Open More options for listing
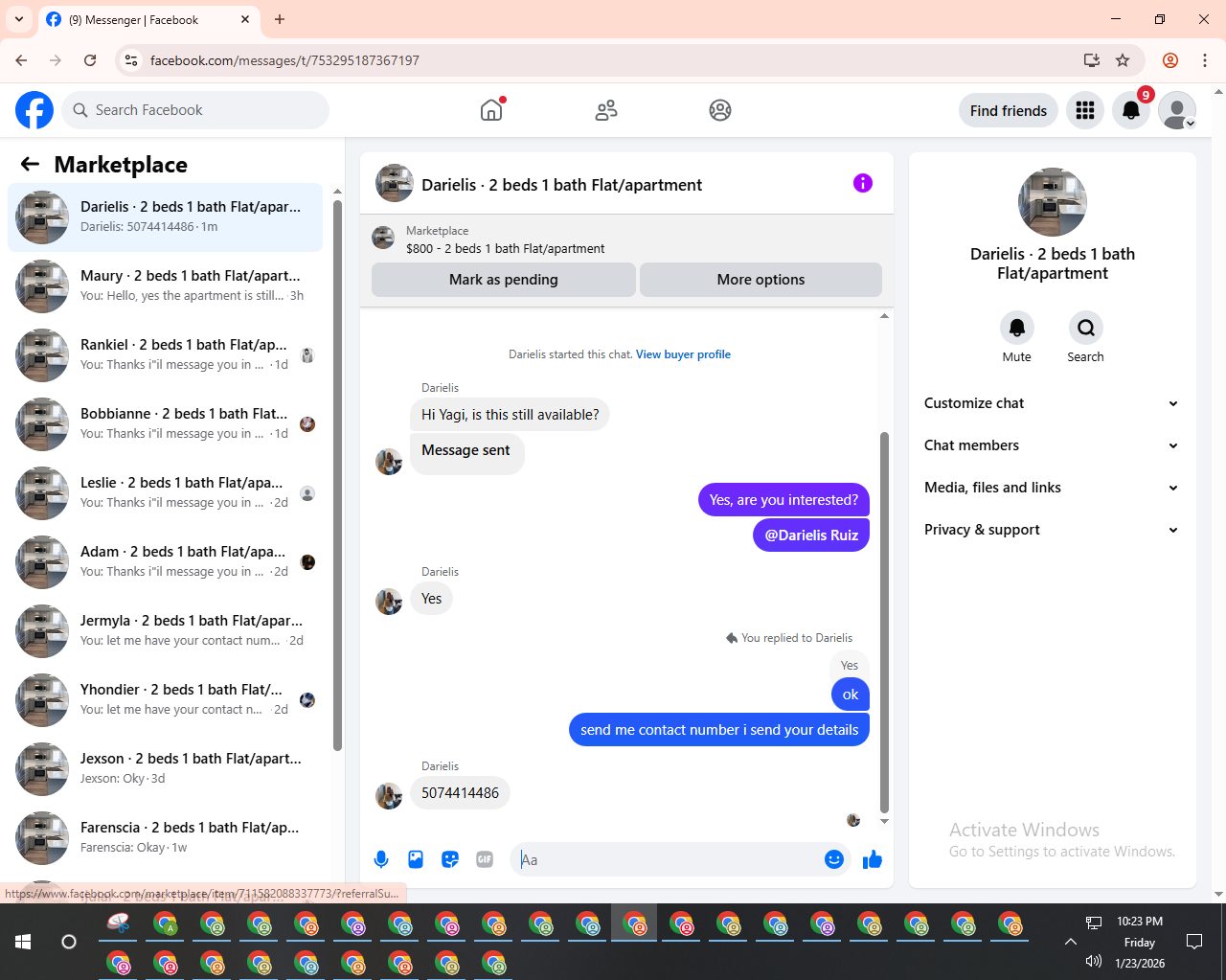 761,280
